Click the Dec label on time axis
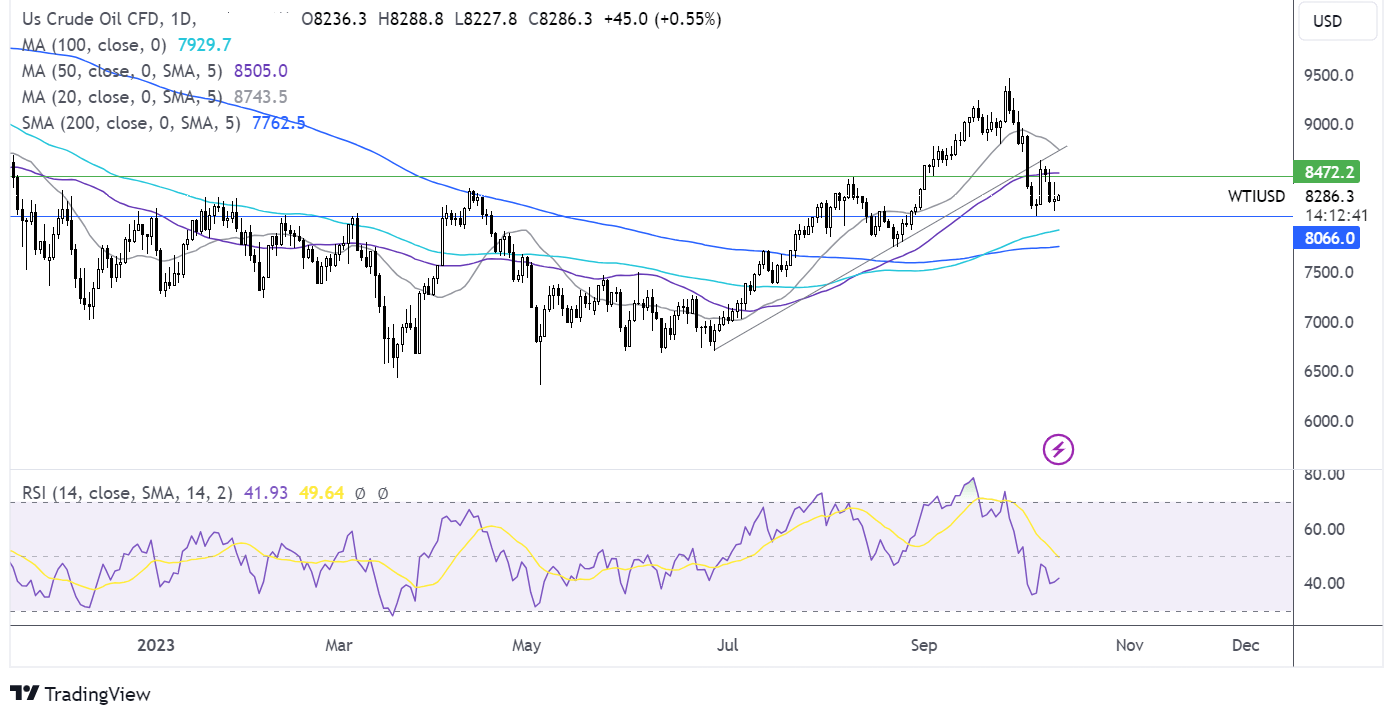Viewport: 1398px width, 720px height. [1245, 646]
